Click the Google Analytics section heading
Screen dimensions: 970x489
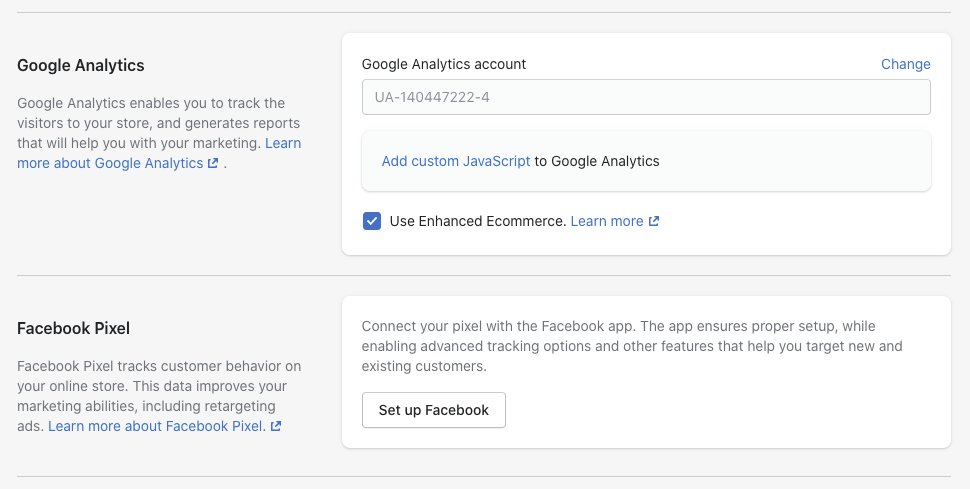[x=81, y=65]
